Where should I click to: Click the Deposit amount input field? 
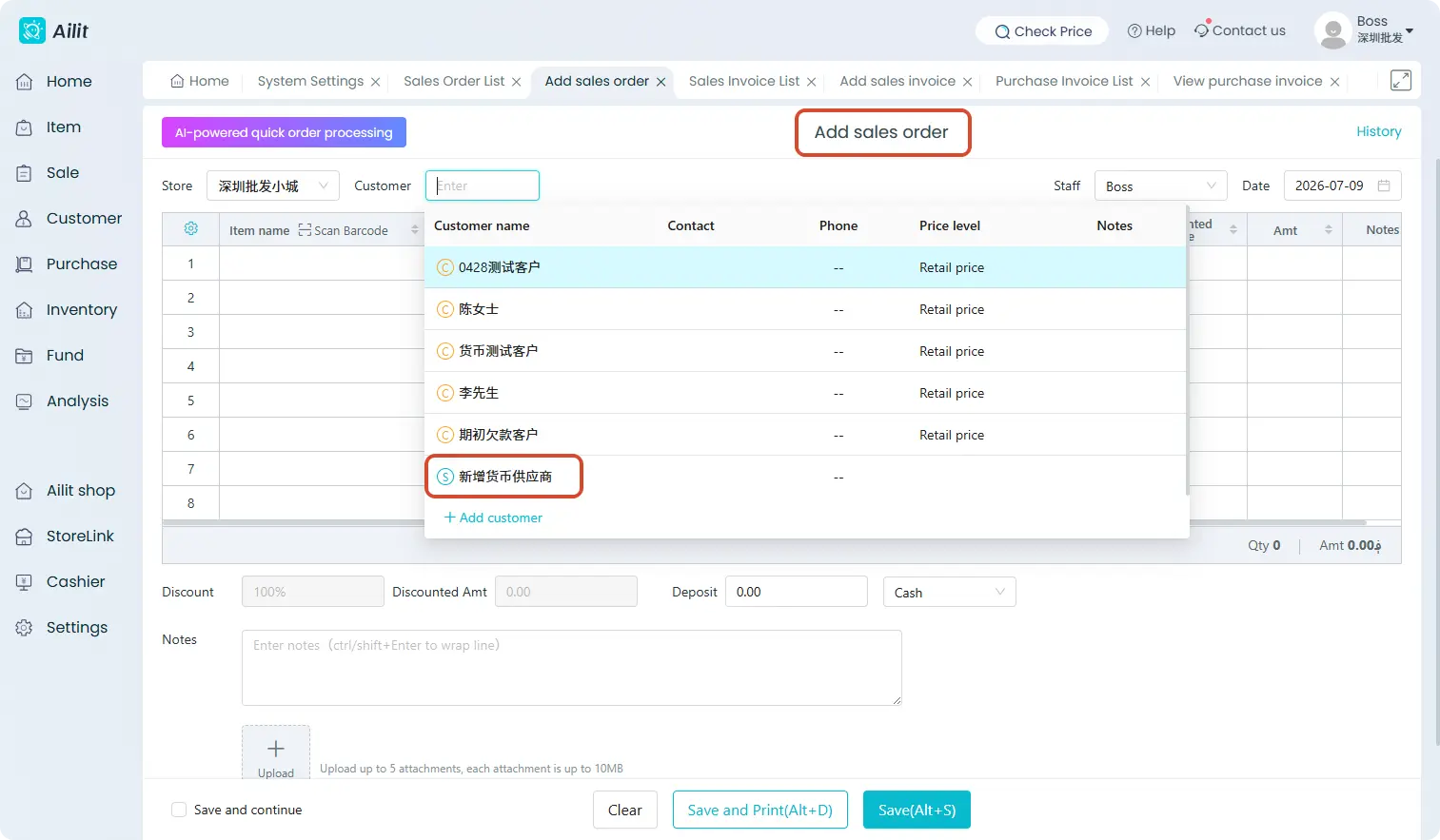pyautogui.click(x=797, y=592)
